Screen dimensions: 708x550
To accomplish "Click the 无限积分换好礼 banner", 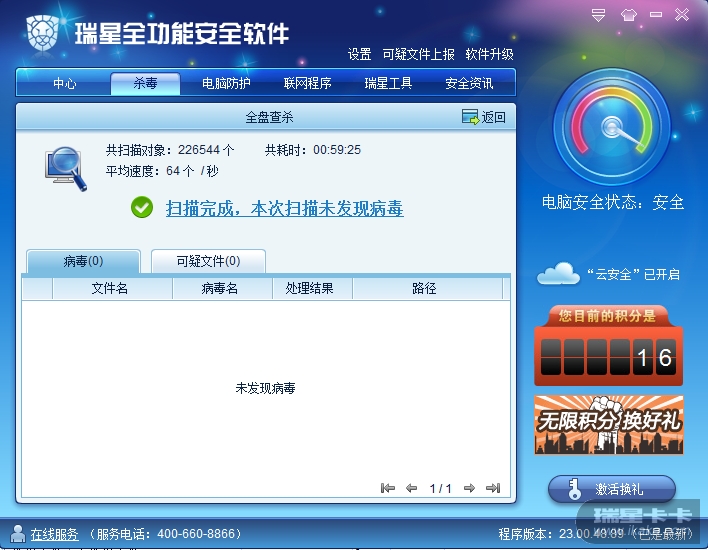I will click(x=609, y=424).
